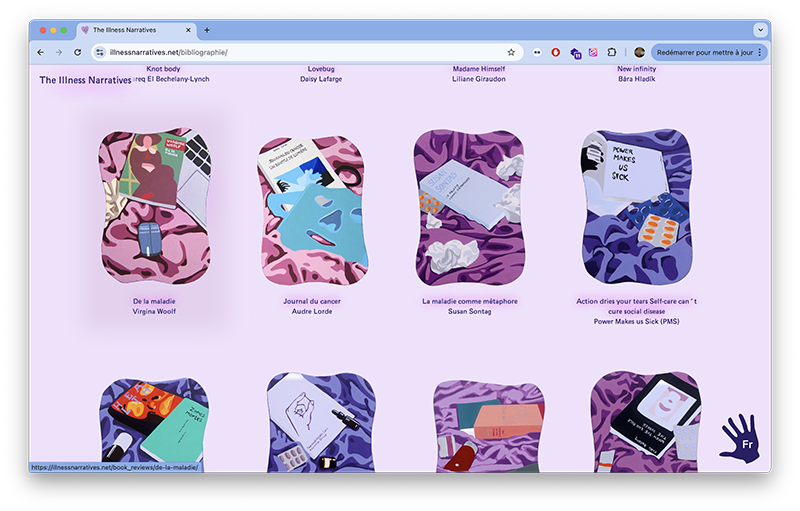
Task: Go forward in browser history
Action: point(59,52)
